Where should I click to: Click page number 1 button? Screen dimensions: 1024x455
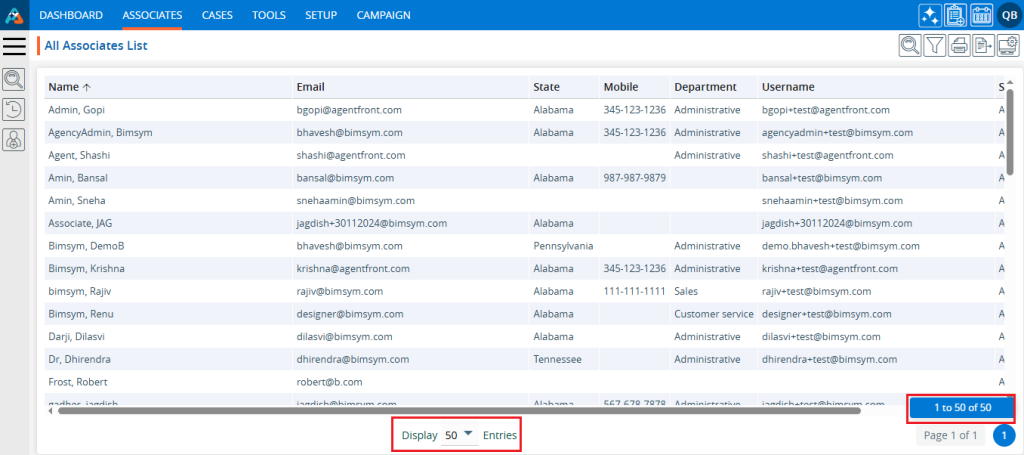coord(1004,436)
